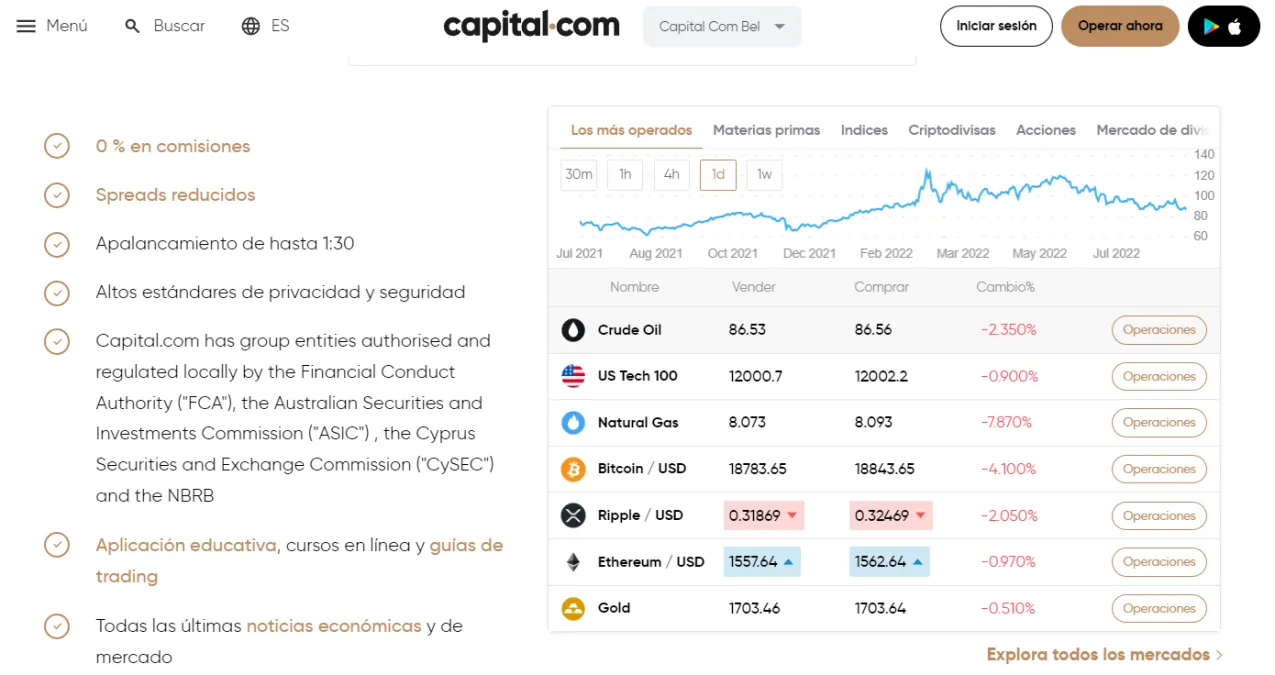Select the 1d chart interval
This screenshot has width=1275, height=675.
pos(718,175)
